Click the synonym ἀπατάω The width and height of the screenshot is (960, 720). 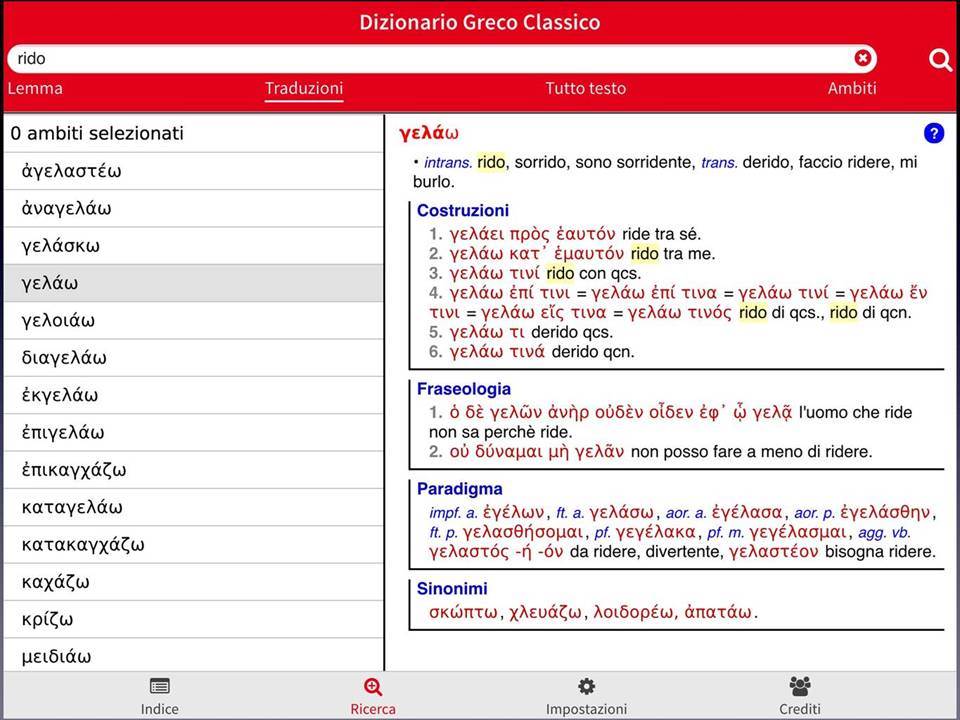click(718, 612)
